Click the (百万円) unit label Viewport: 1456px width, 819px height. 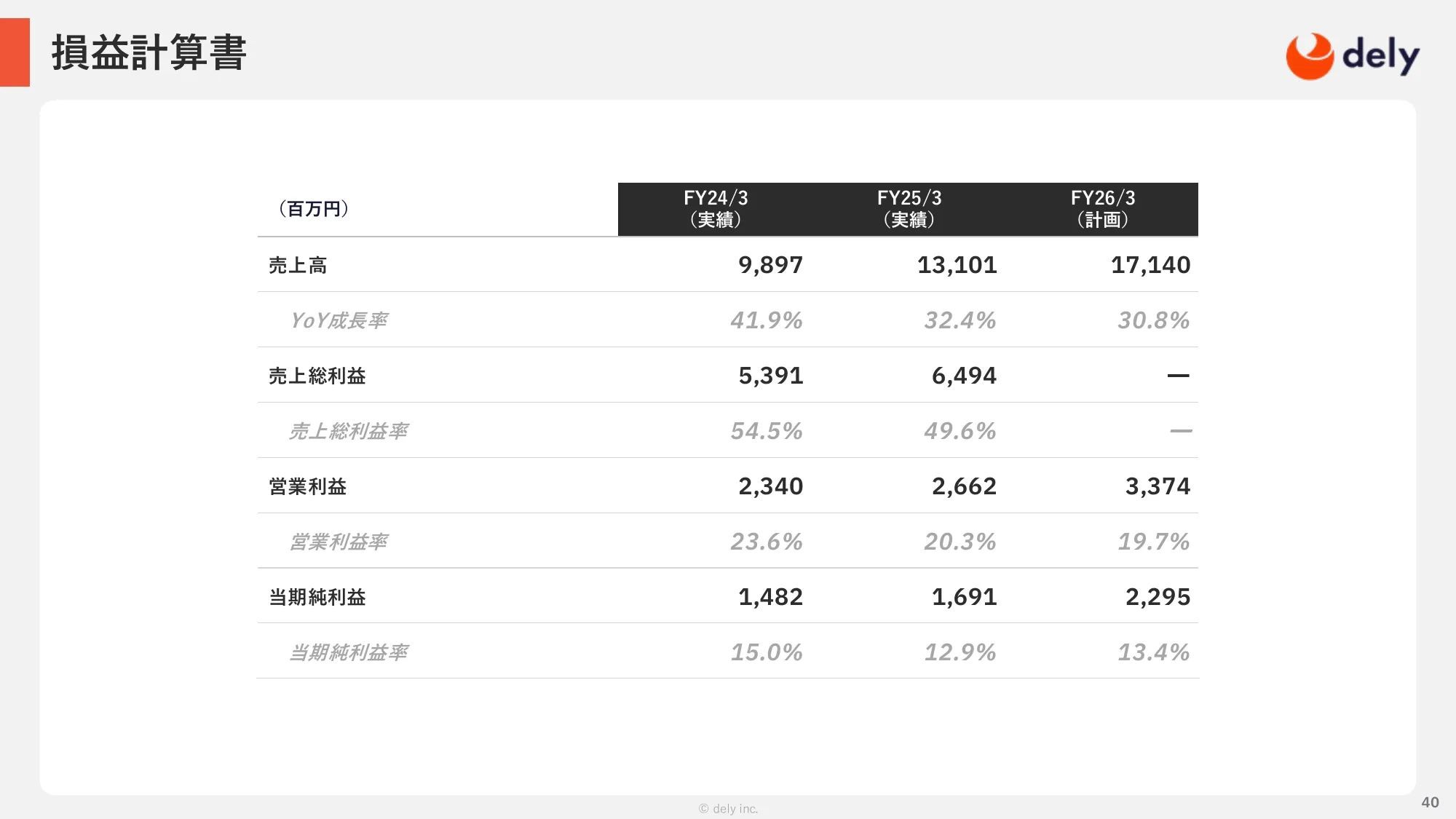click(314, 209)
